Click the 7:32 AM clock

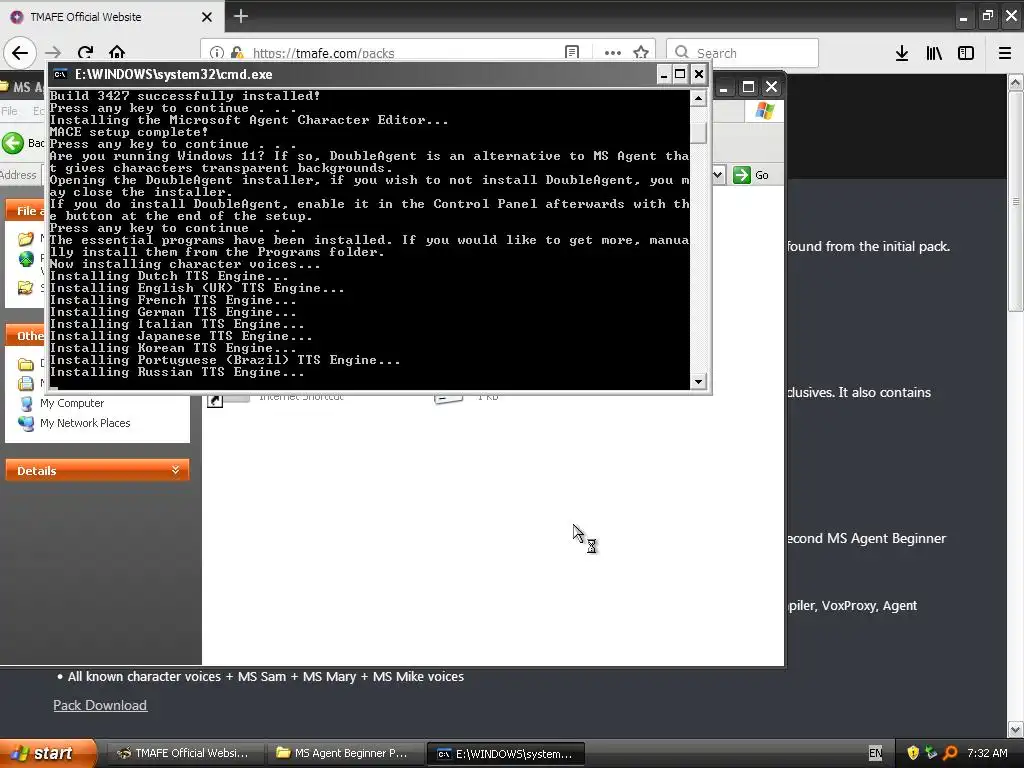(x=987, y=754)
